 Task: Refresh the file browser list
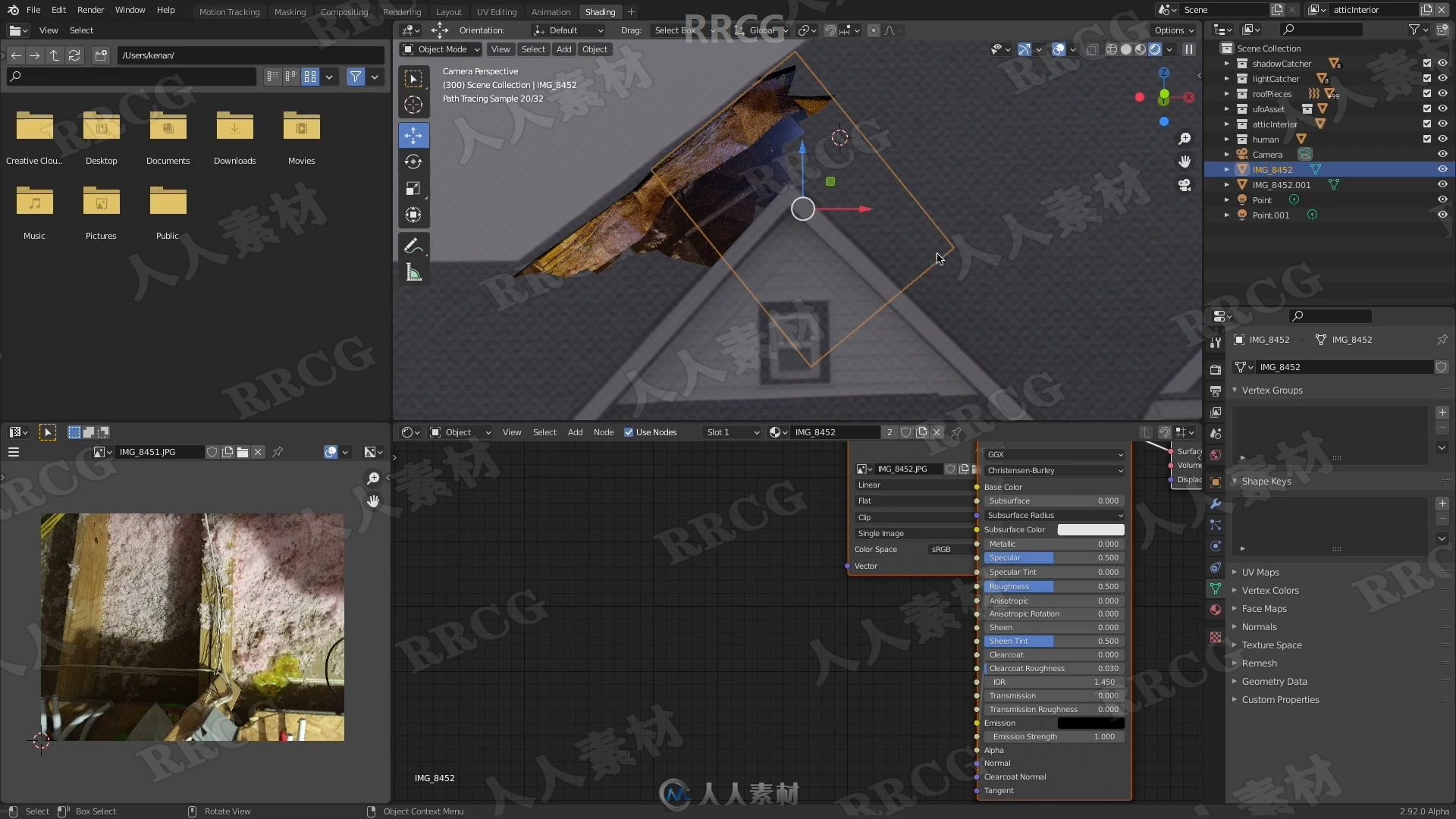[74, 55]
